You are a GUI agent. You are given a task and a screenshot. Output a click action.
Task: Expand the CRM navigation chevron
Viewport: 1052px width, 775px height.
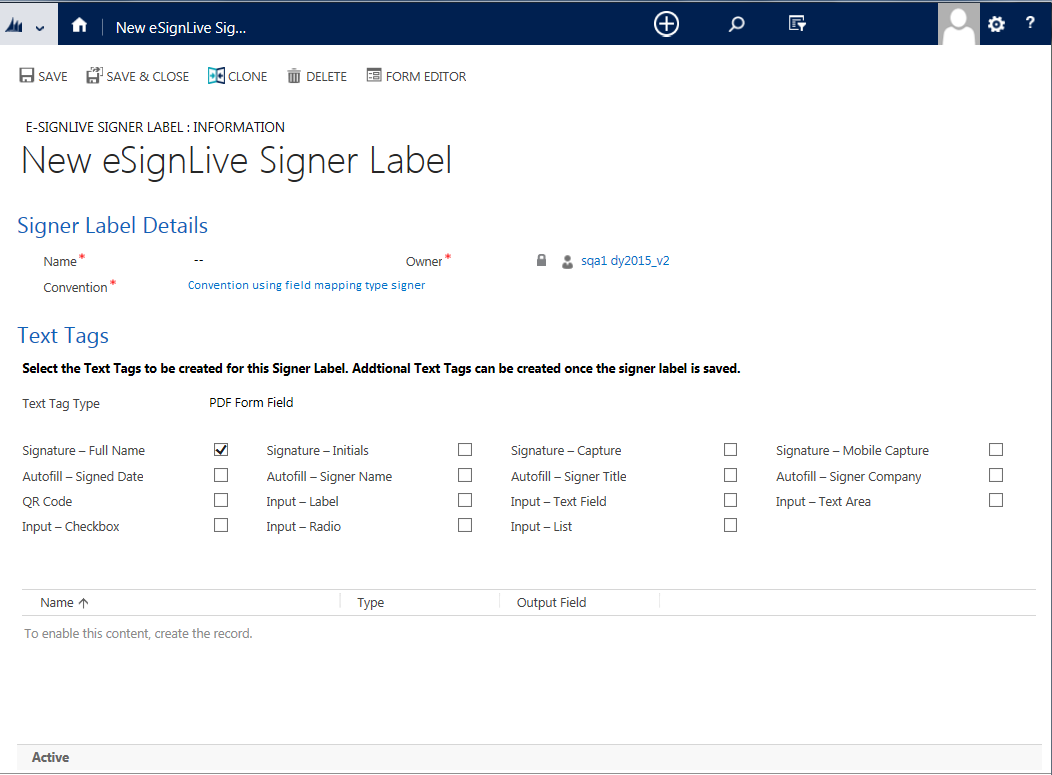coord(40,28)
